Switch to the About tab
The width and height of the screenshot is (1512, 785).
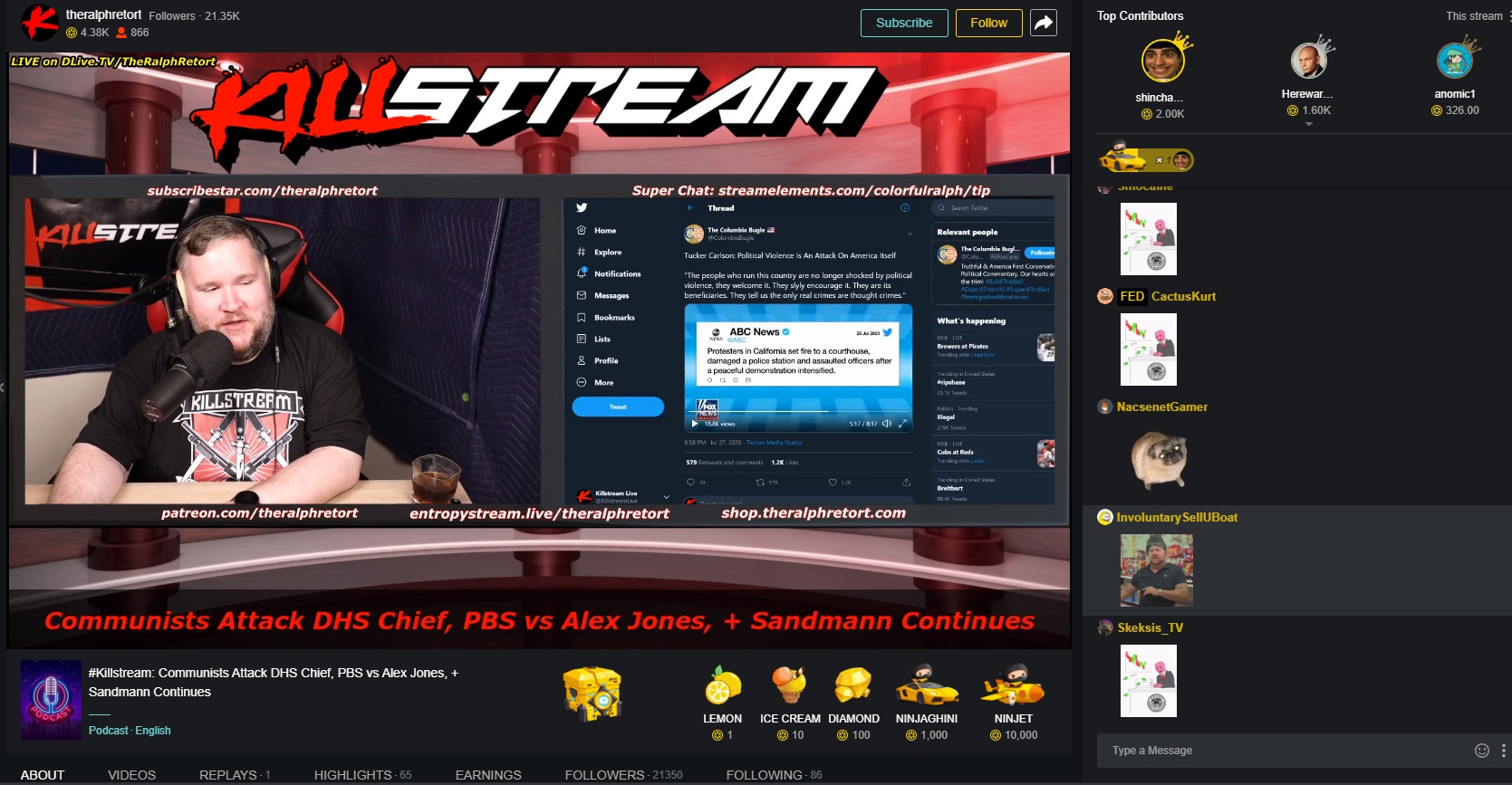pos(43,775)
